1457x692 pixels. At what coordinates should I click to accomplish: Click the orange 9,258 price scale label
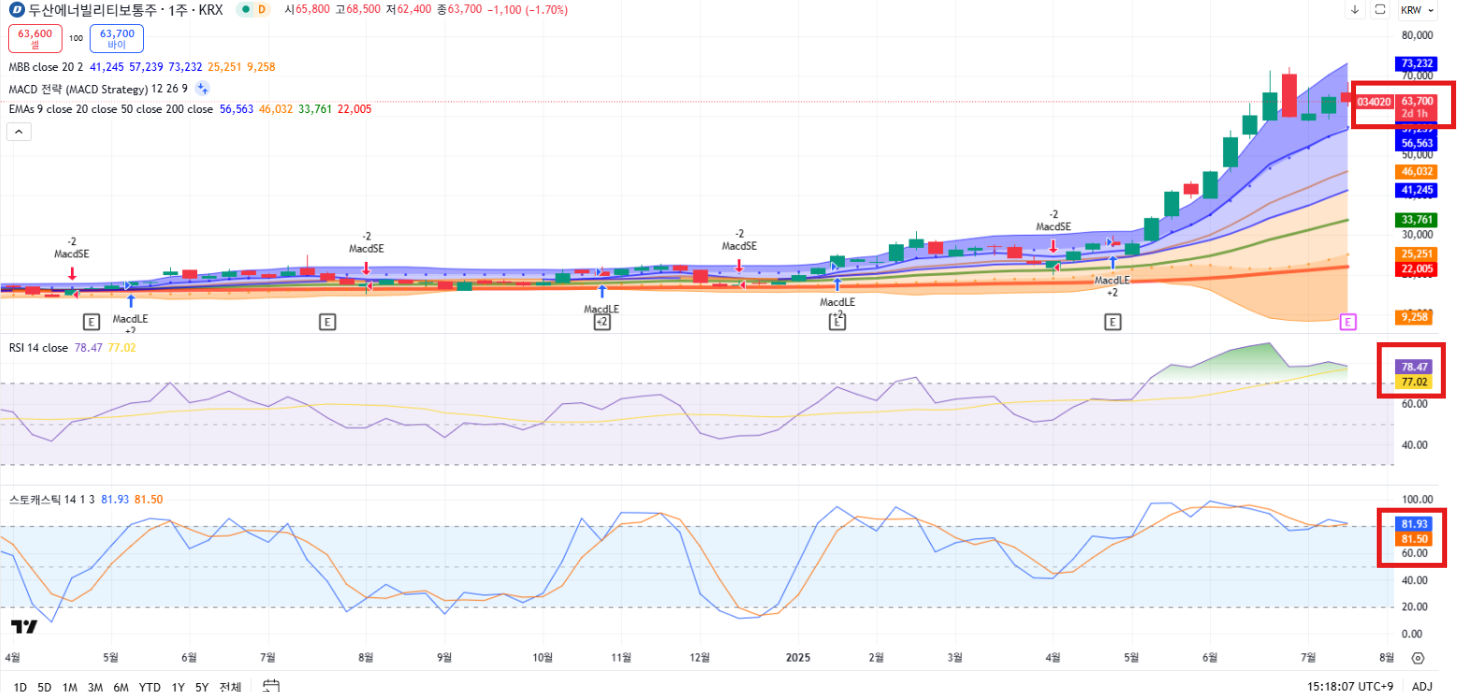1417,317
